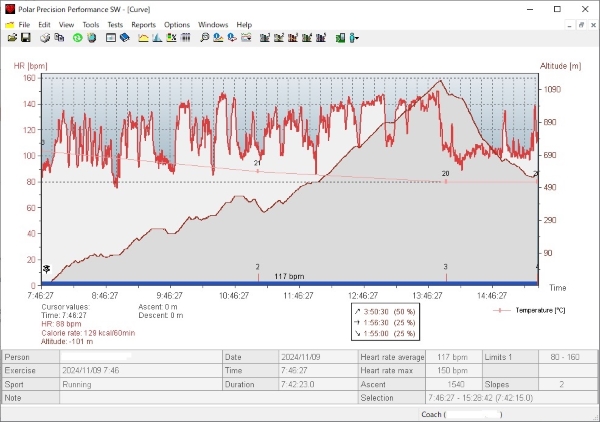Open the File menu

point(24,24)
